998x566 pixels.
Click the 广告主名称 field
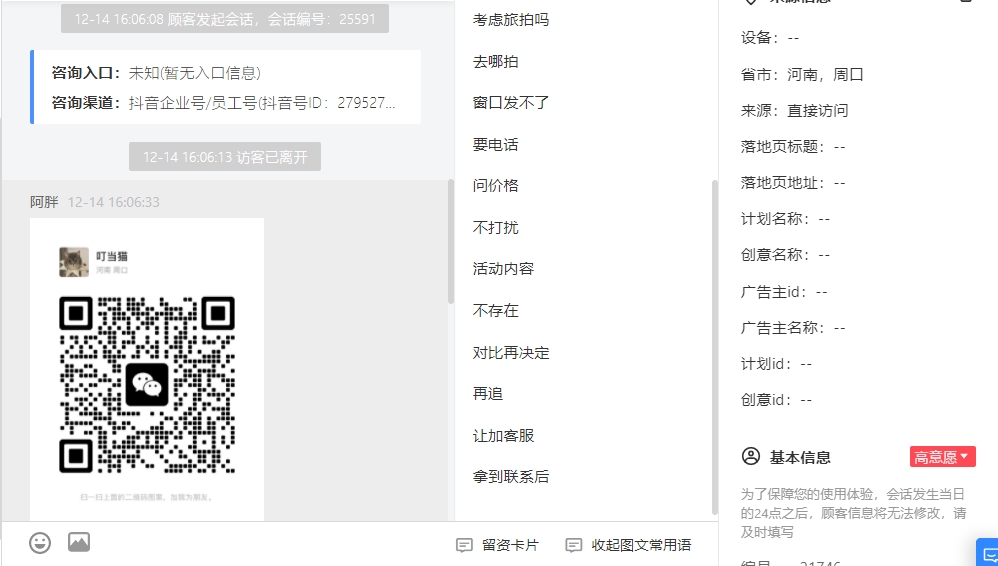pyautogui.click(x=793, y=328)
